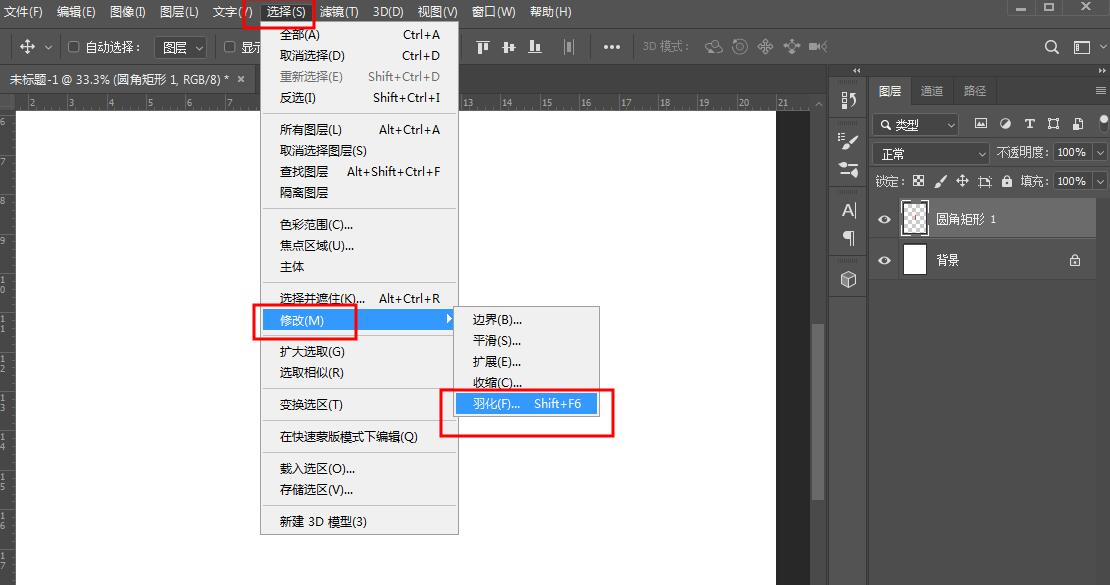The height and width of the screenshot is (585, 1110).
Task: Open the 滤镜 menu
Action: pyautogui.click(x=336, y=11)
